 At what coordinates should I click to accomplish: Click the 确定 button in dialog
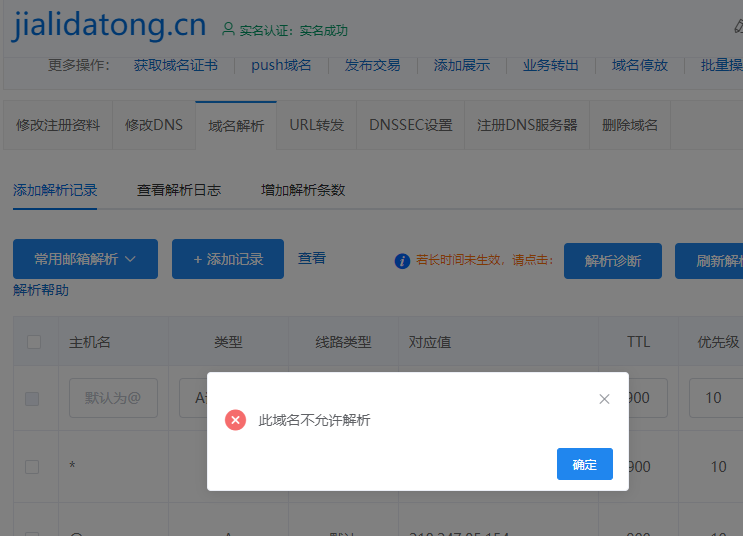585,464
